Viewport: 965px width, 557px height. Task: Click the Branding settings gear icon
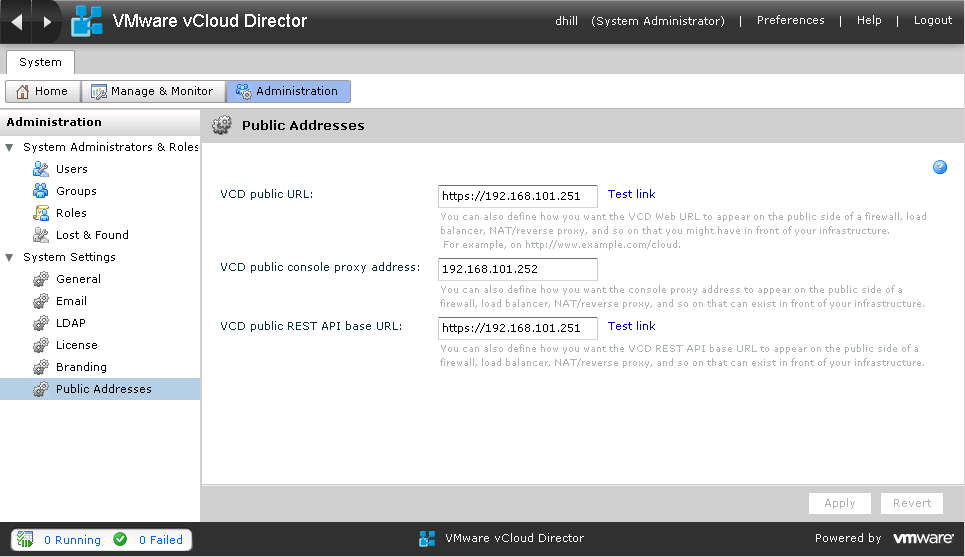41,367
